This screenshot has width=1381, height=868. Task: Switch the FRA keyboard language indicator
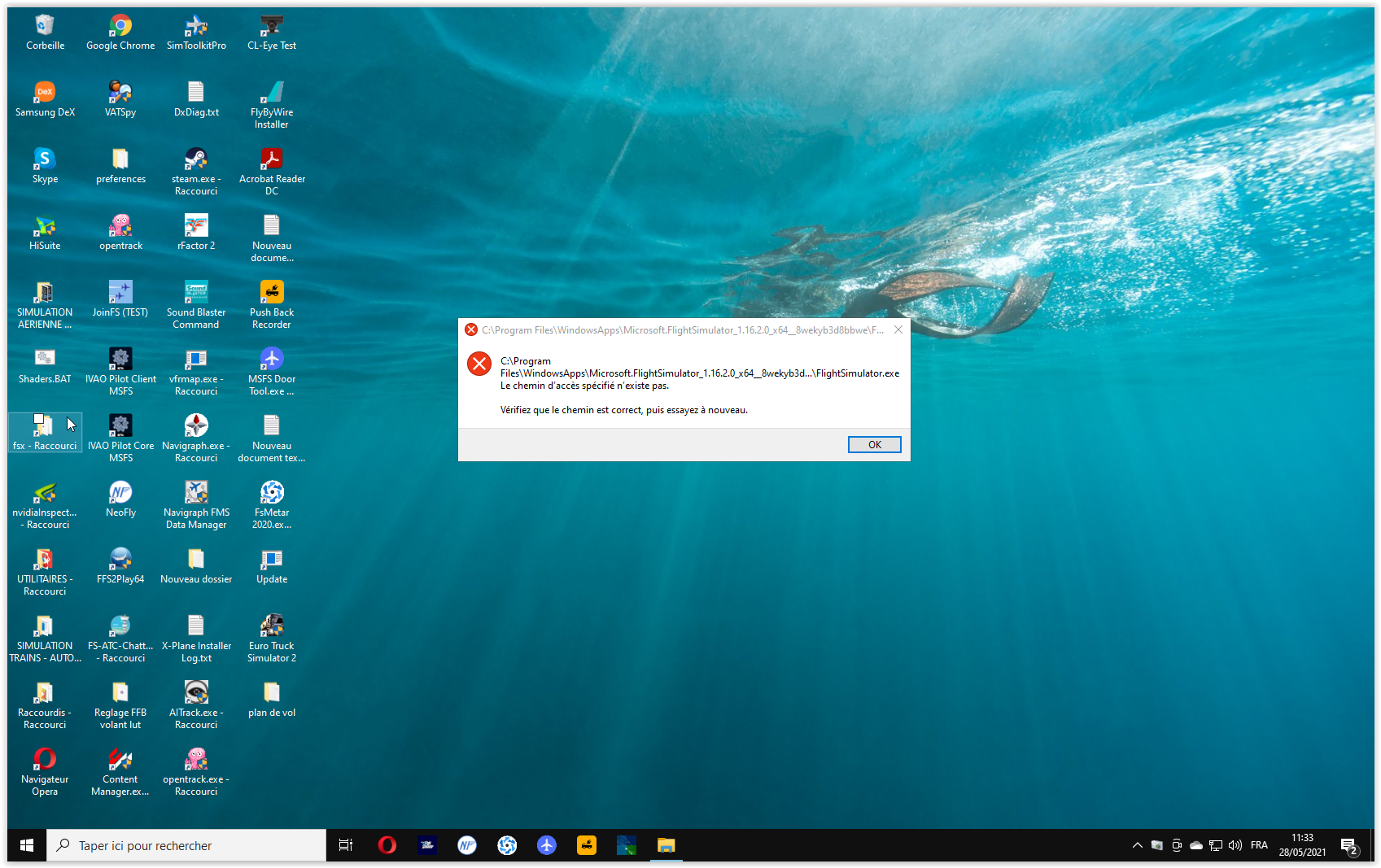coord(1259,845)
